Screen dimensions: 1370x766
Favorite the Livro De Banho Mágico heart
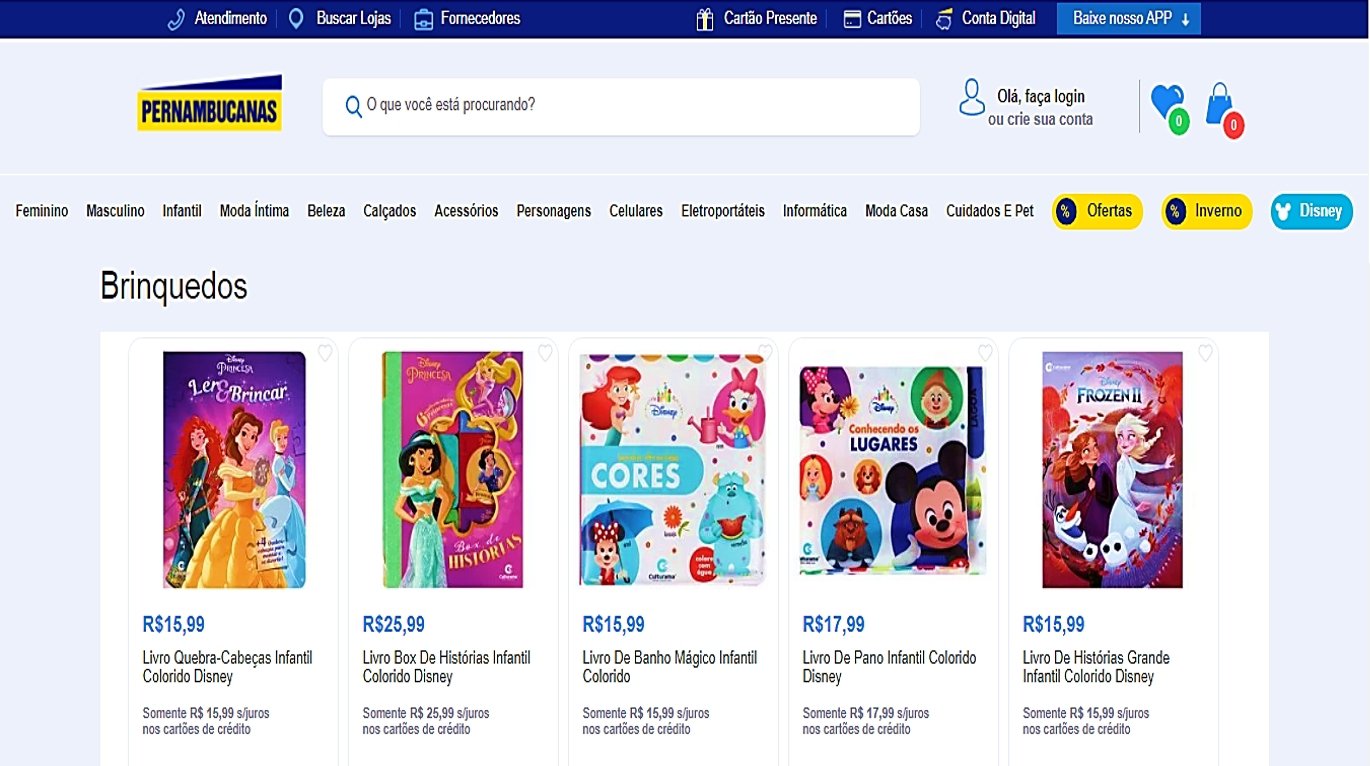coord(765,353)
